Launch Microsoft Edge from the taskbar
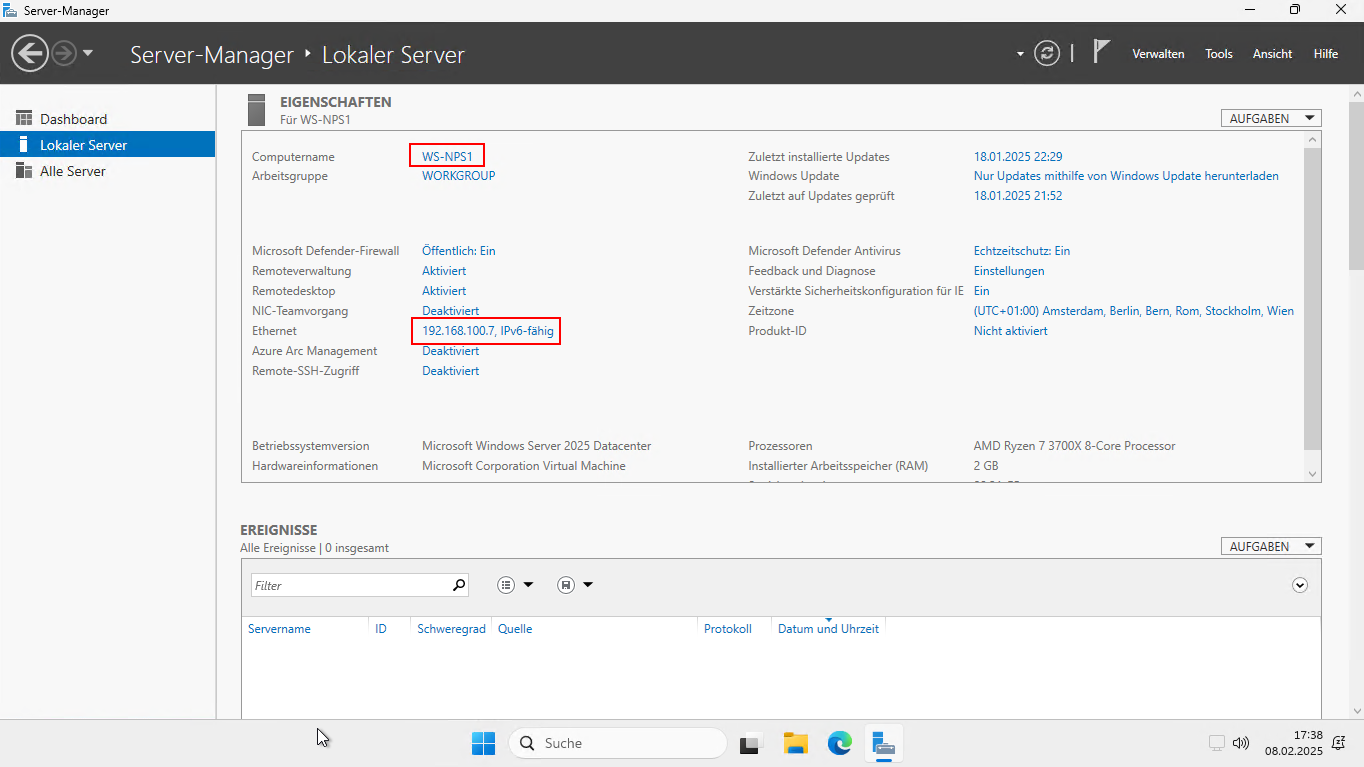 click(839, 743)
